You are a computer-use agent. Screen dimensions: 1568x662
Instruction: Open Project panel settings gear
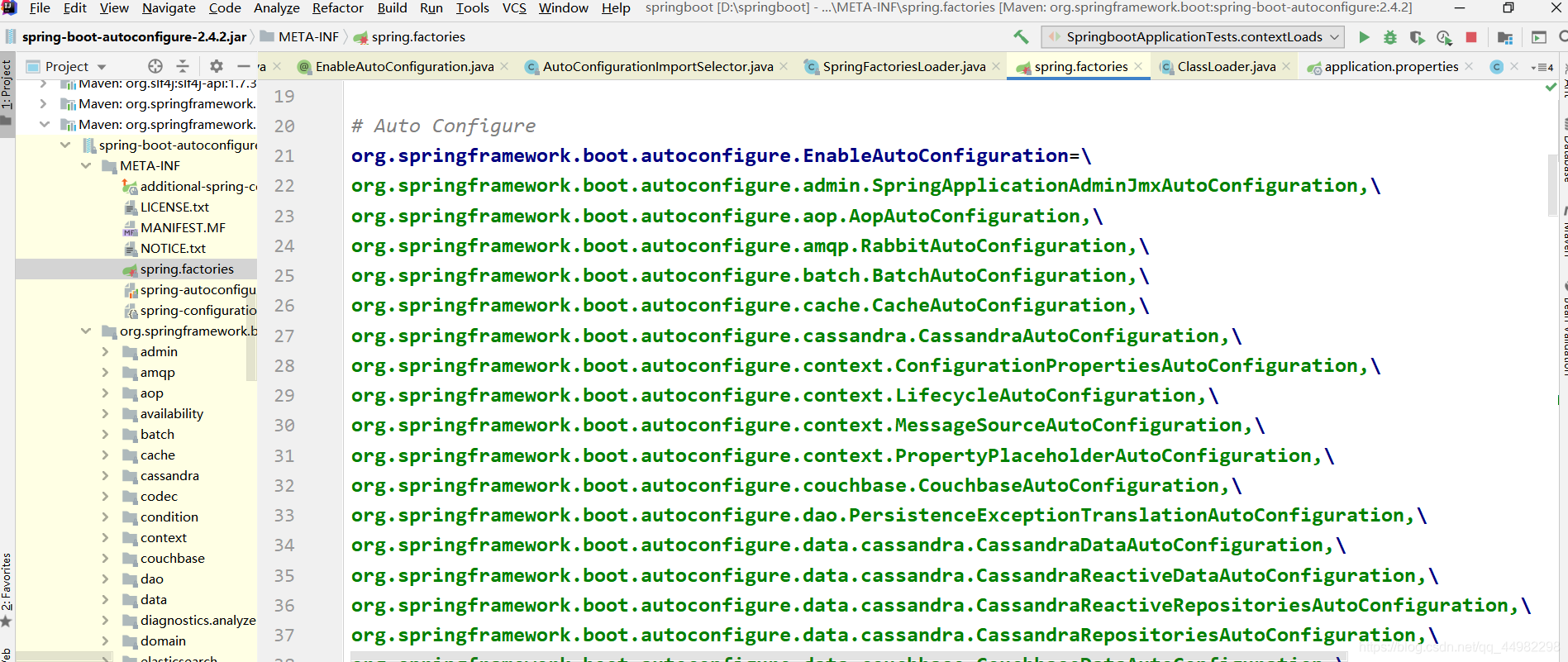[x=217, y=66]
